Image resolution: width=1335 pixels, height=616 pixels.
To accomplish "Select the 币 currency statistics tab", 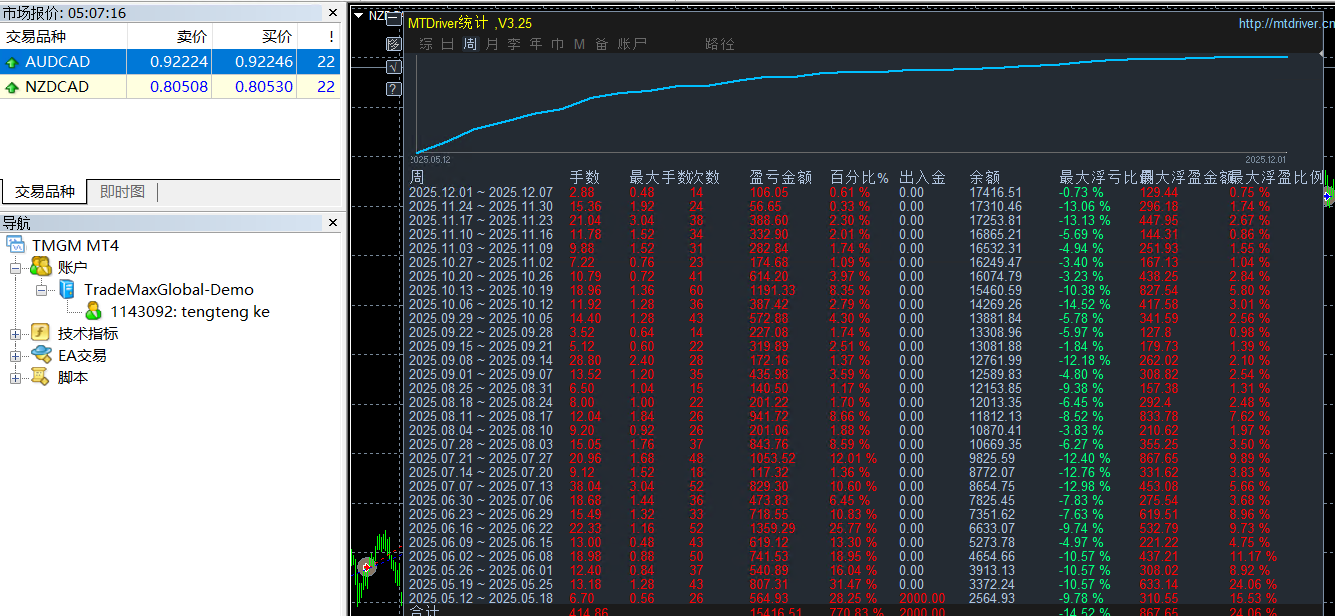I will (557, 44).
